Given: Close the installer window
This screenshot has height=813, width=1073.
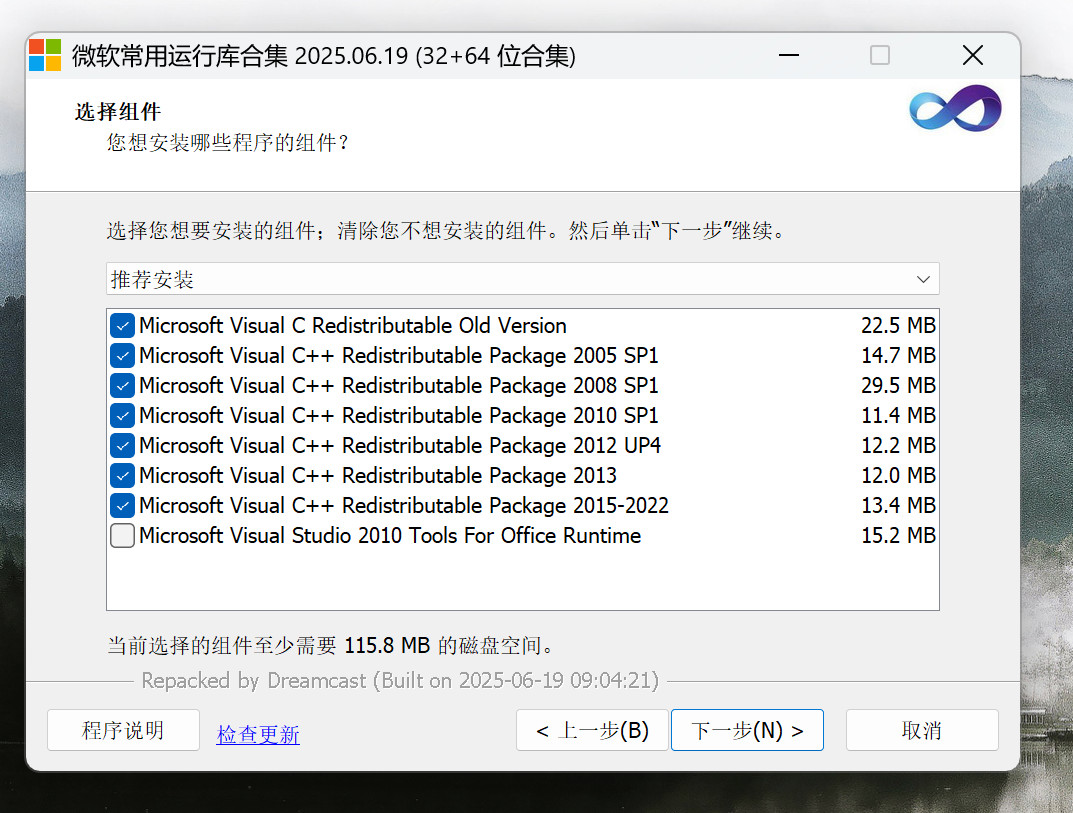Looking at the screenshot, I should (x=972, y=55).
